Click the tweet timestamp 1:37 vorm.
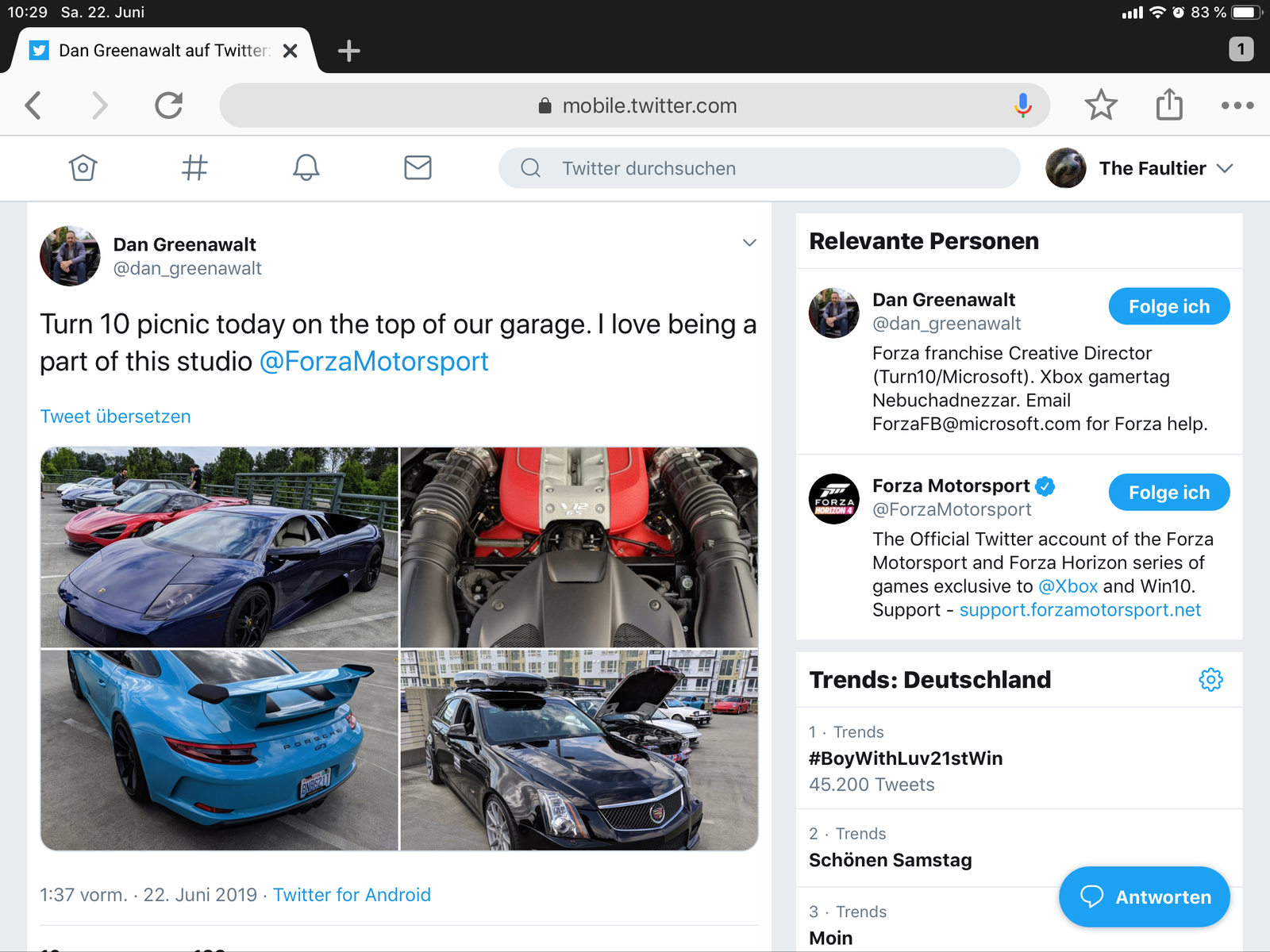Viewport: 1270px width, 952px height. point(83,895)
